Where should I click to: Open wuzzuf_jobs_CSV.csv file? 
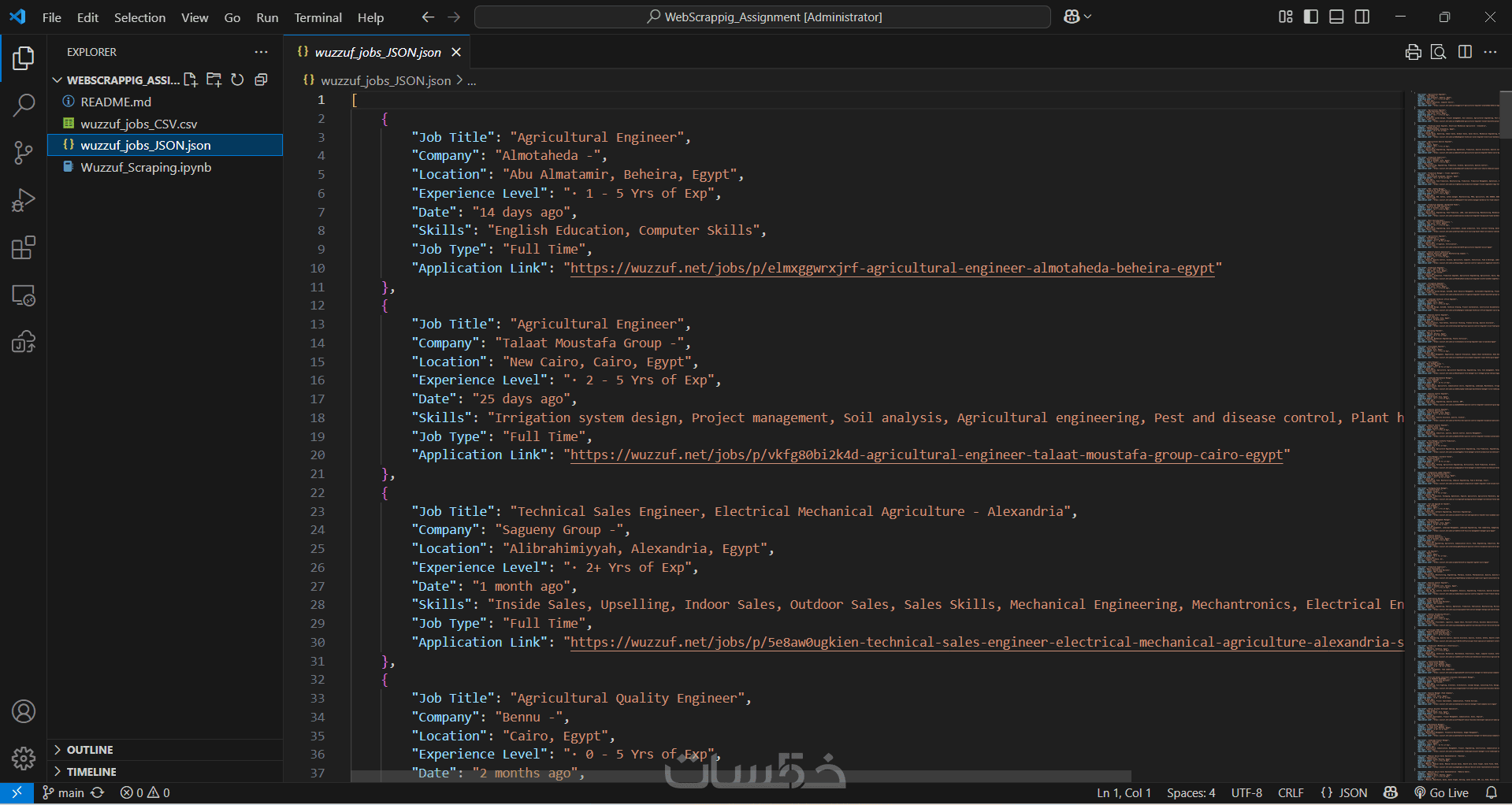(139, 124)
